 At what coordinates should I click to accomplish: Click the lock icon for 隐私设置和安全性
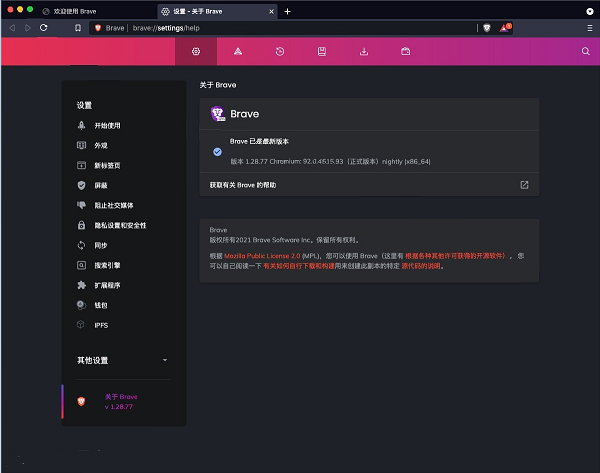pyautogui.click(x=82, y=225)
